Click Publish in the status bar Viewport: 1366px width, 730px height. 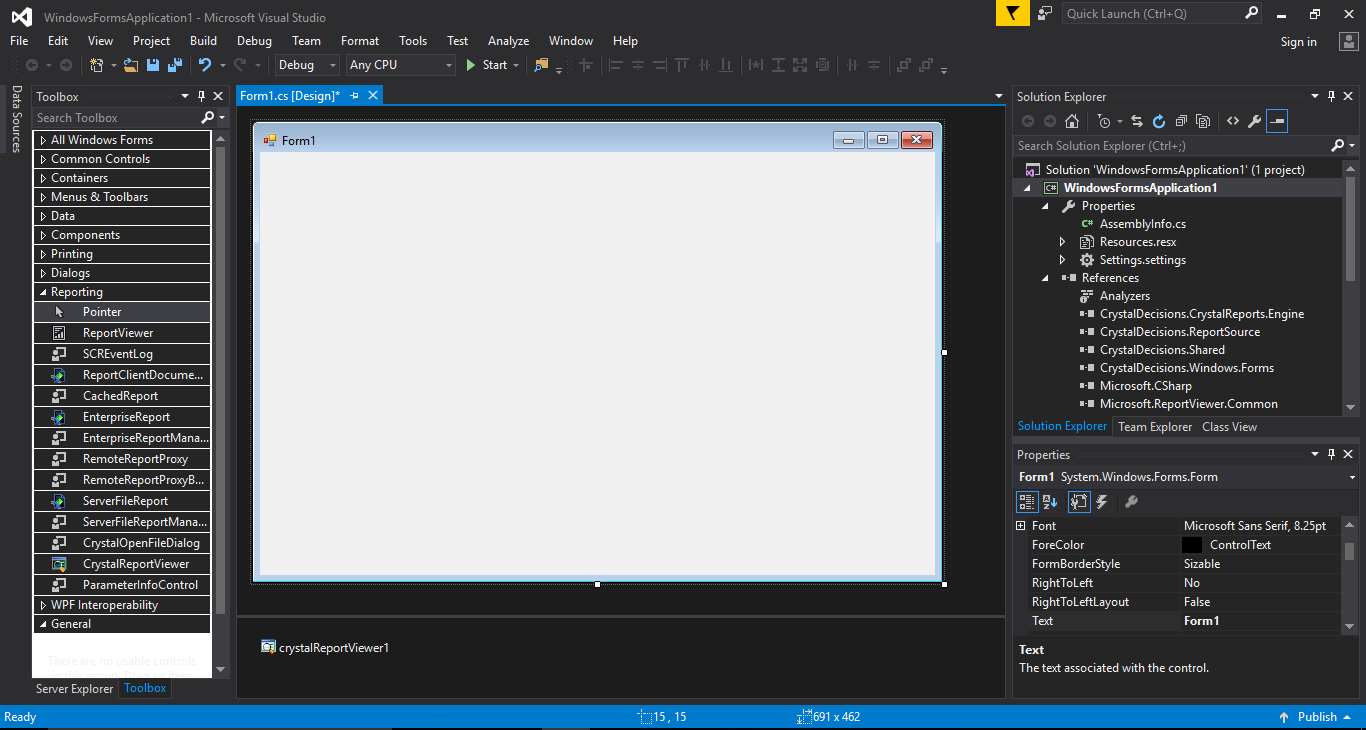1316,717
